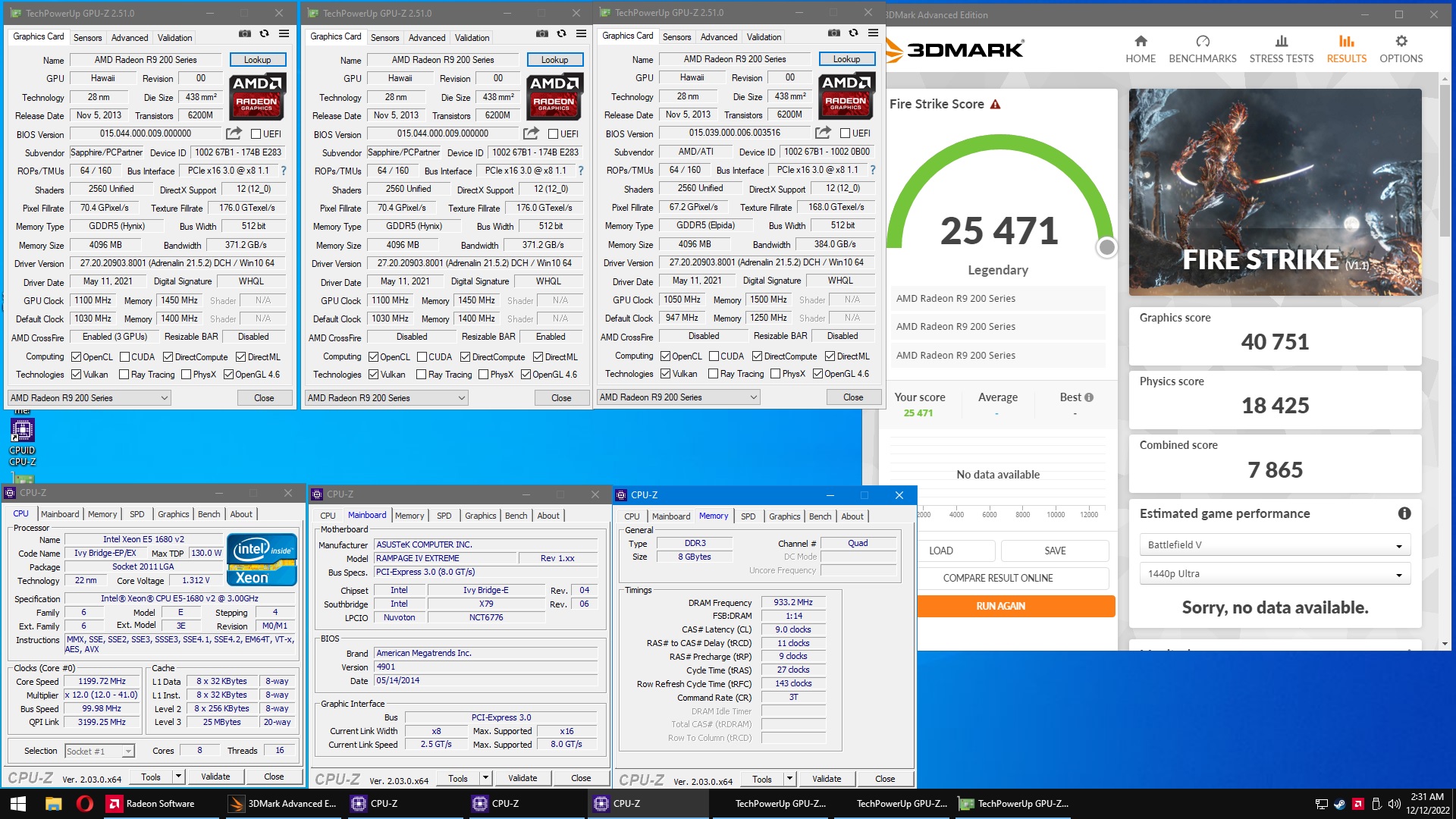Open hamburger menu in third GPU-Z window
The height and width of the screenshot is (819, 1456).
click(873, 33)
